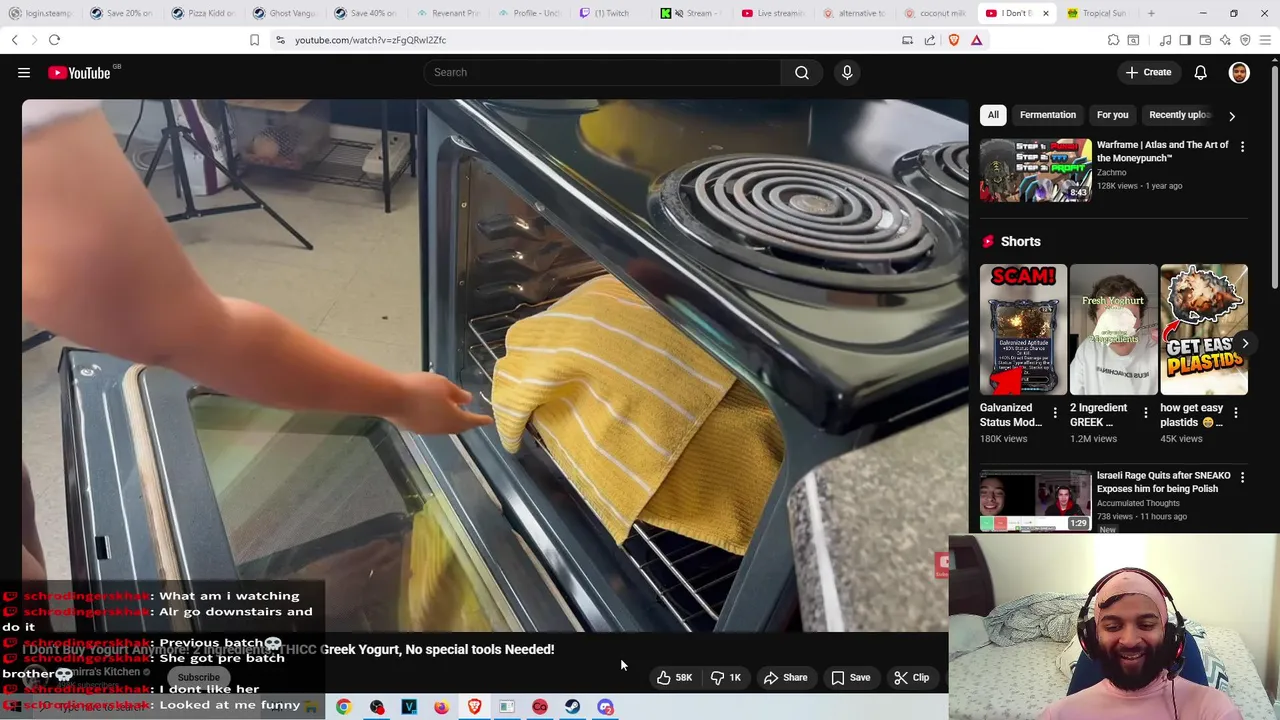Like the video showing 58K likes
This screenshot has height=720, width=1280.
(675, 677)
